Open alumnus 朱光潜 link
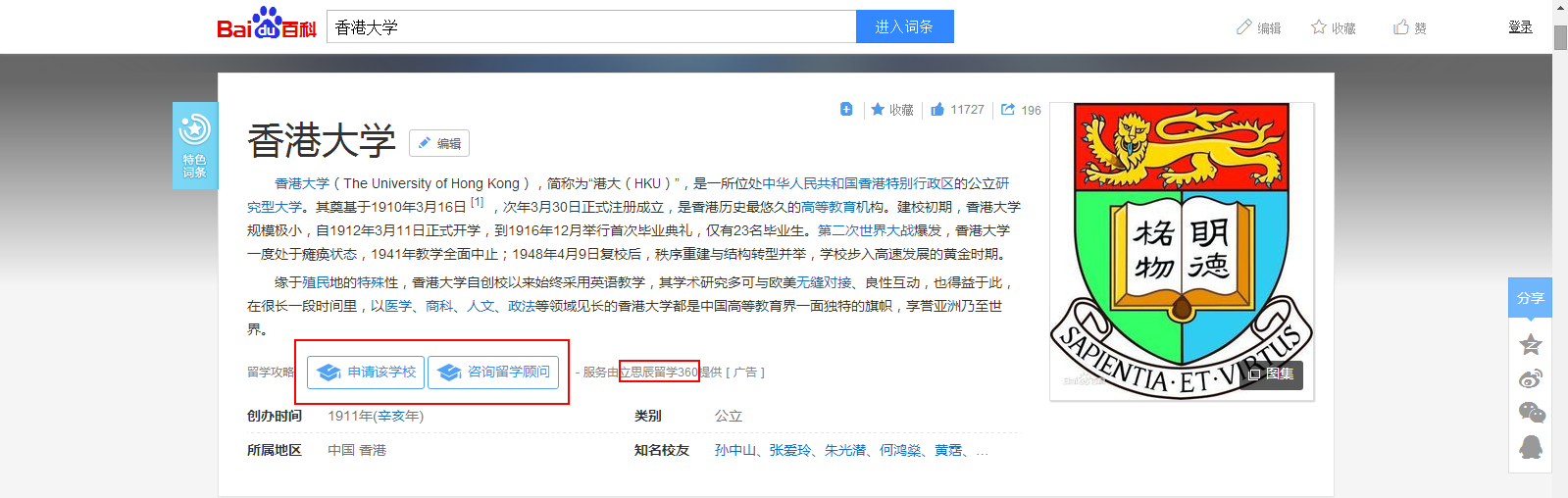Image resolution: width=1568 pixels, height=498 pixels. (845, 450)
